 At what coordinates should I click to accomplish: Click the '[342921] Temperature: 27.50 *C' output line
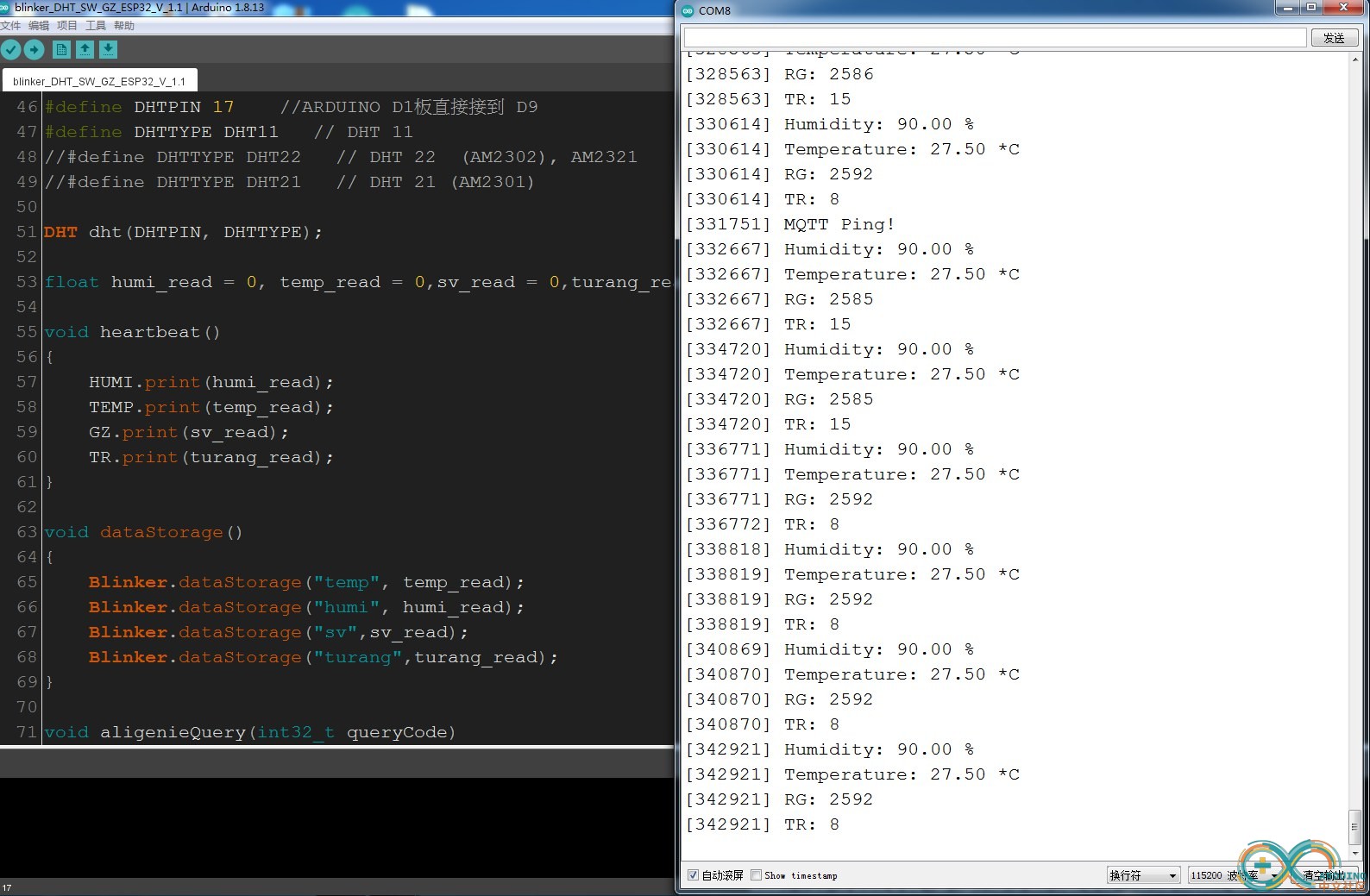(x=852, y=774)
